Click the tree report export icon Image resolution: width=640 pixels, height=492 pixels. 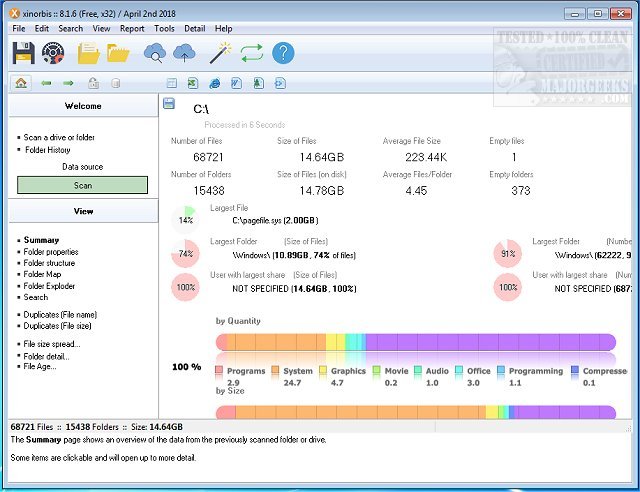point(258,83)
